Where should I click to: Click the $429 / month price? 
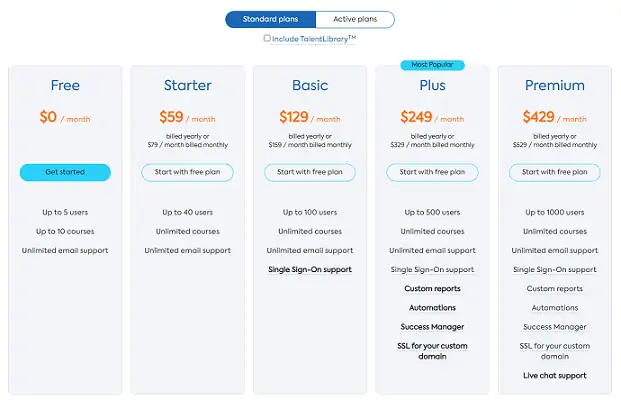coord(554,117)
